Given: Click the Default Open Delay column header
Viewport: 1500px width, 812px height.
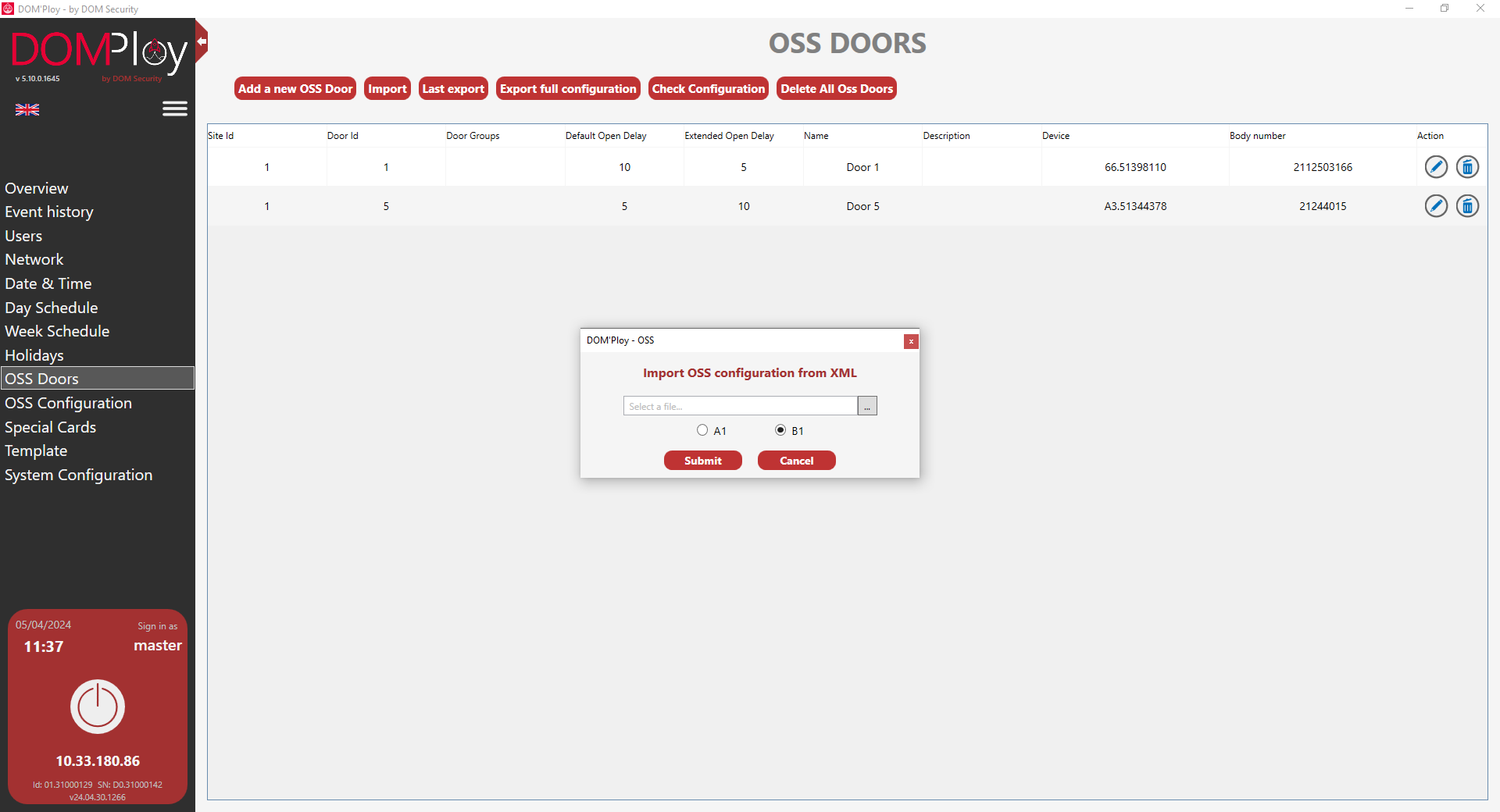Looking at the screenshot, I should 606,136.
